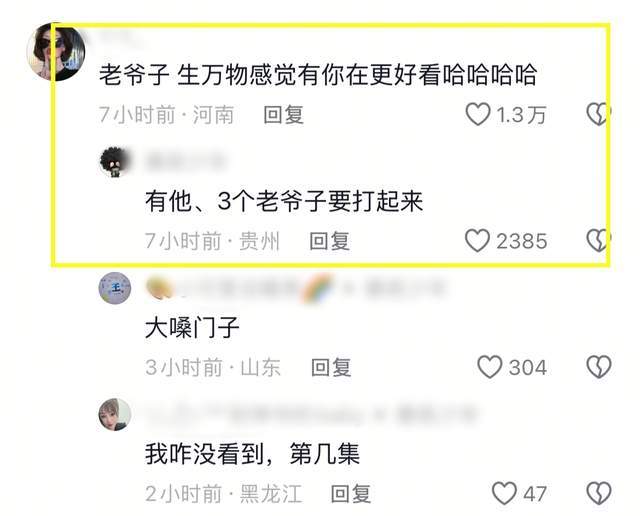The width and height of the screenshot is (640, 516).
Task: Reply to the comment from 黑龙江
Action: pyautogui.click(x=351, y=494)
